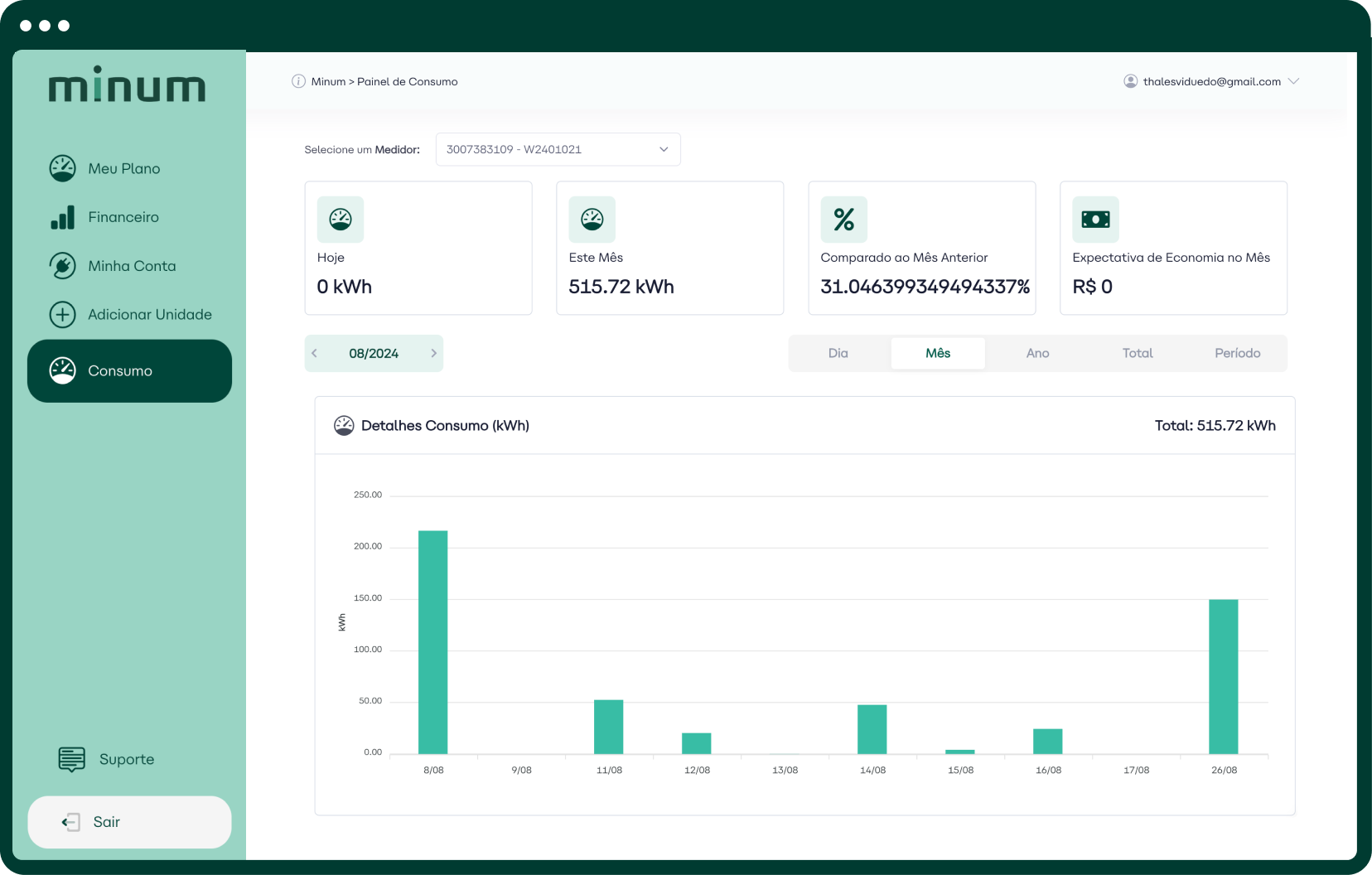
Task: Click the percent icon in comparison card
Action: (843, 220)
